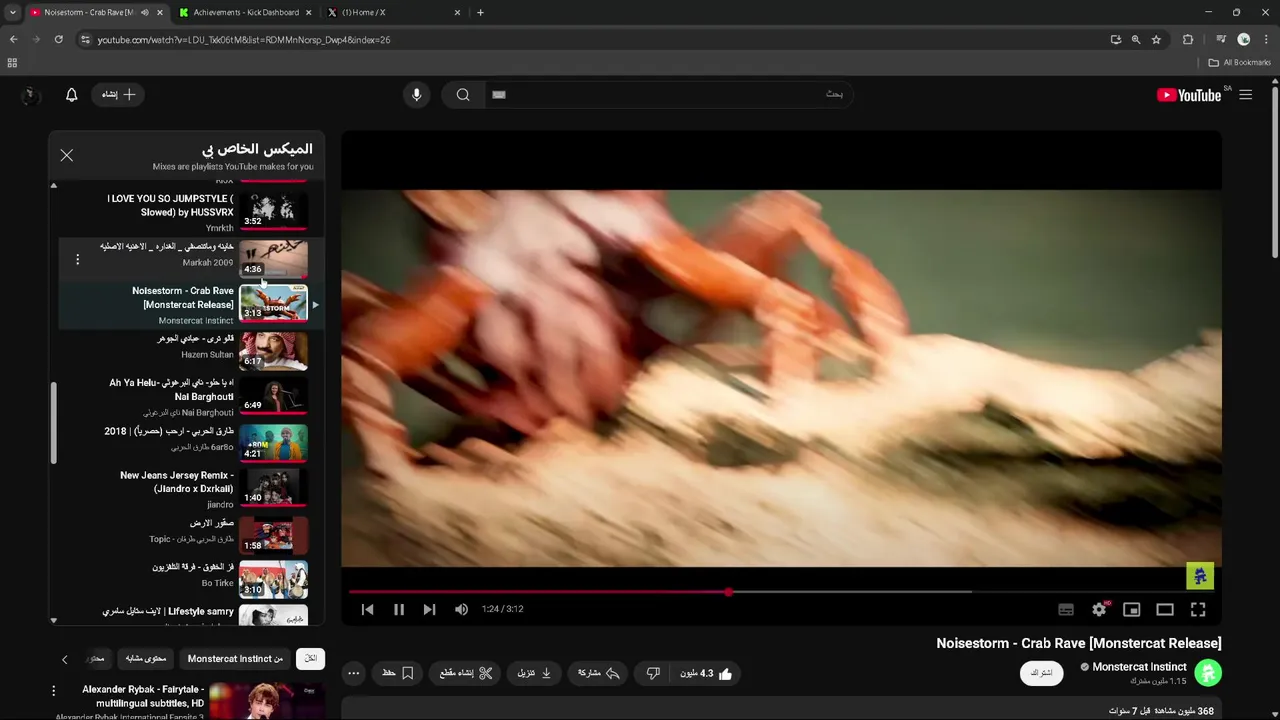Click the YouTube search box
Screen dimensions: 1280x720
click(668, 94)
